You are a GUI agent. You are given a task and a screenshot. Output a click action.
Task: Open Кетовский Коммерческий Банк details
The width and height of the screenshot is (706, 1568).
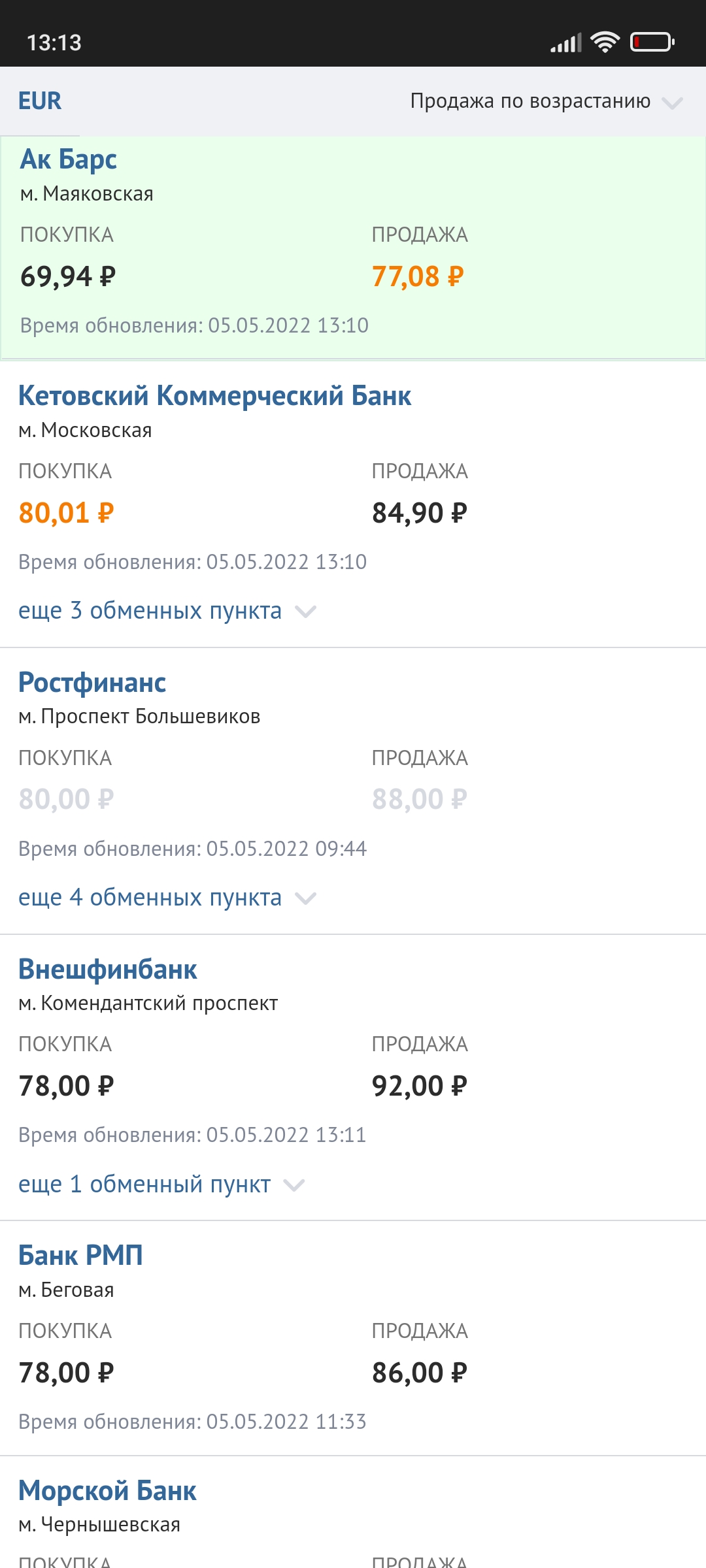pos(215,396)
